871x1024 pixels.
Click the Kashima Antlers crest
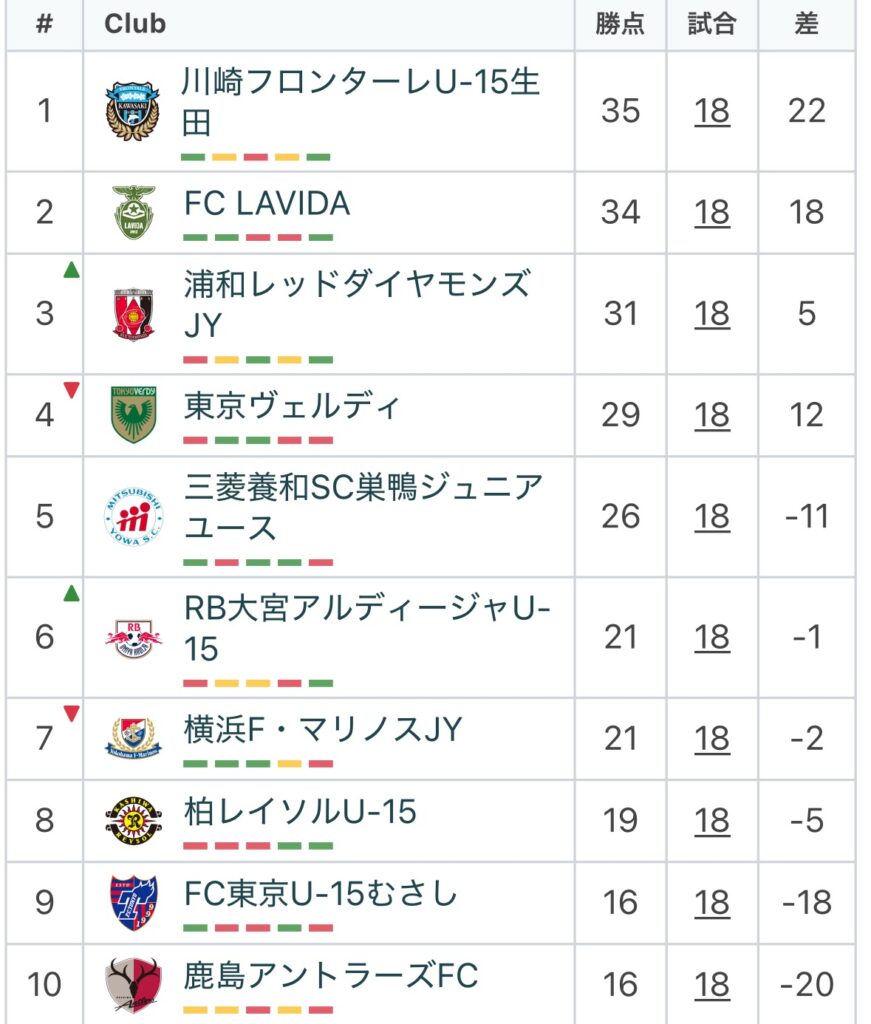click(x=133, y=984)
